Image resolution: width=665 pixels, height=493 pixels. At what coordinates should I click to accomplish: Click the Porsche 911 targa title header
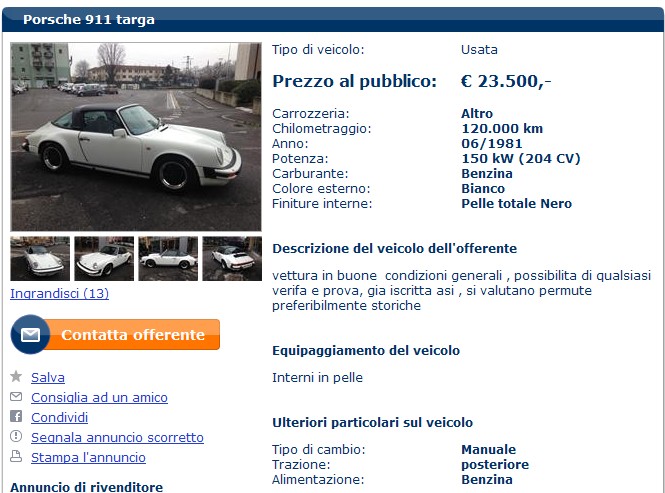pos(89,20)
